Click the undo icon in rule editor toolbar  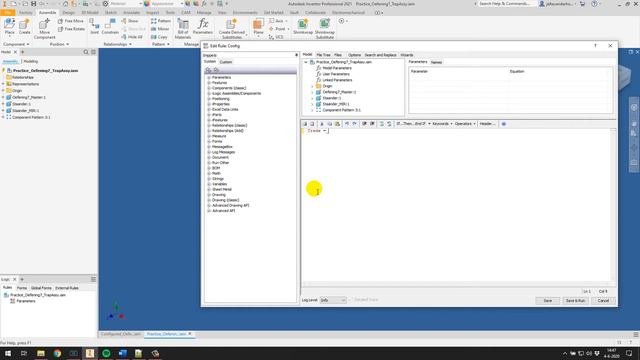[x=347, y=124]
